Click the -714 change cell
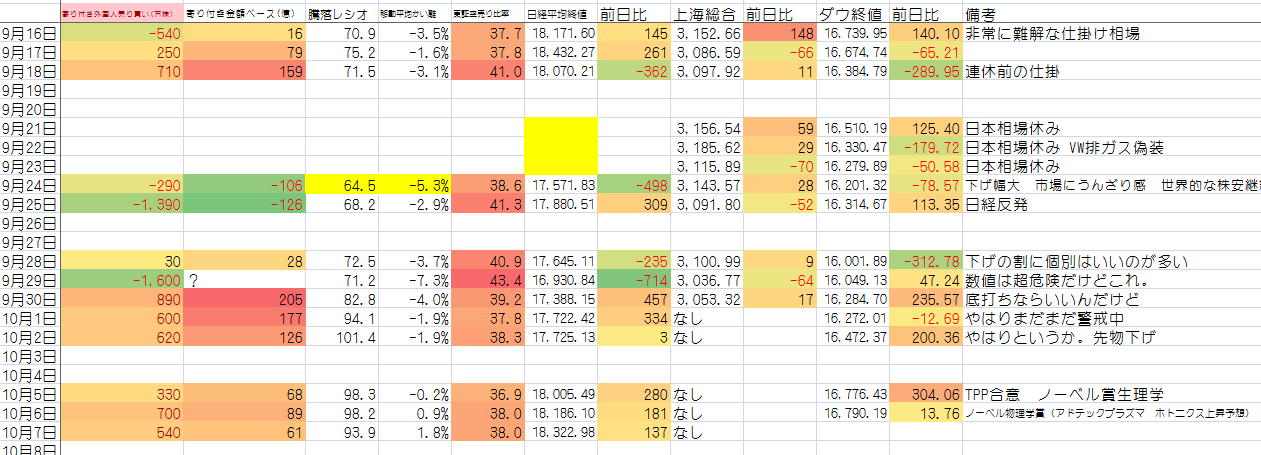Image resolution: width=1261 pixels, height=455 pixels. 634,280
